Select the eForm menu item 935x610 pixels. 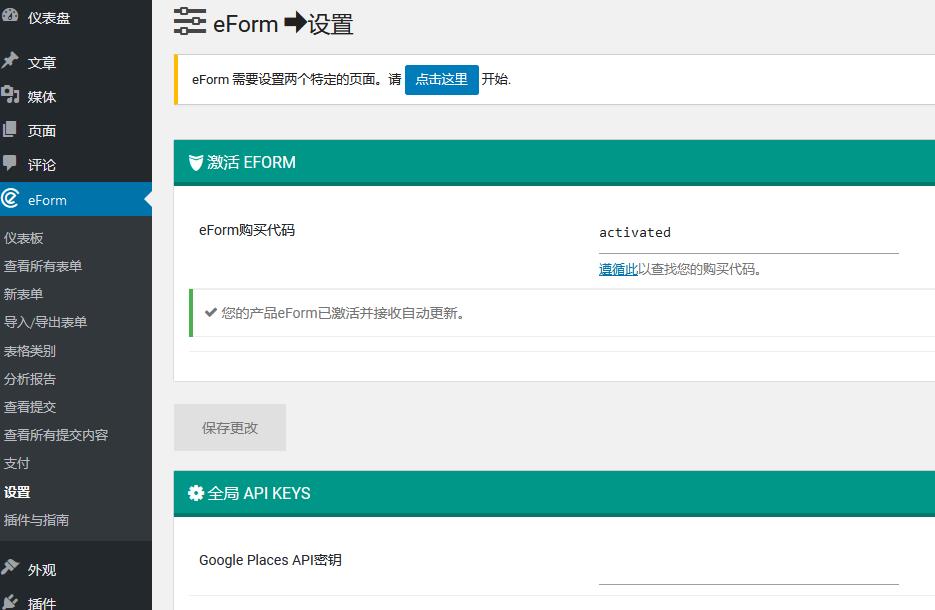pos(76,199)
